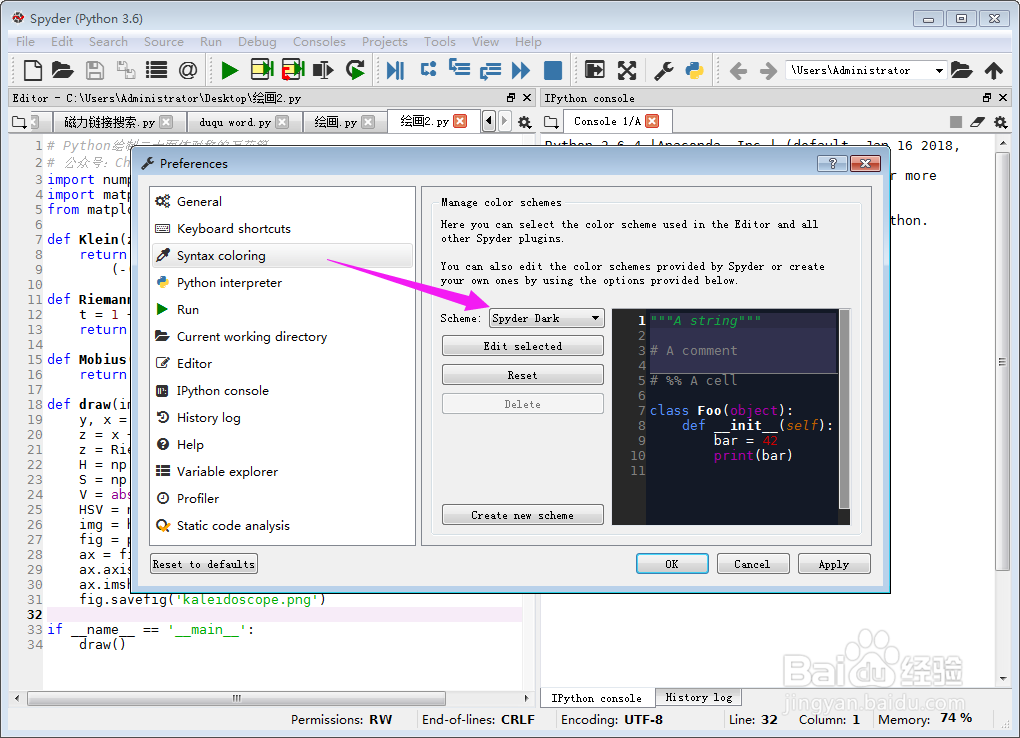Click the Open file toolbar icon
This screenshot has width=1020, height=738.
point(62,70)
